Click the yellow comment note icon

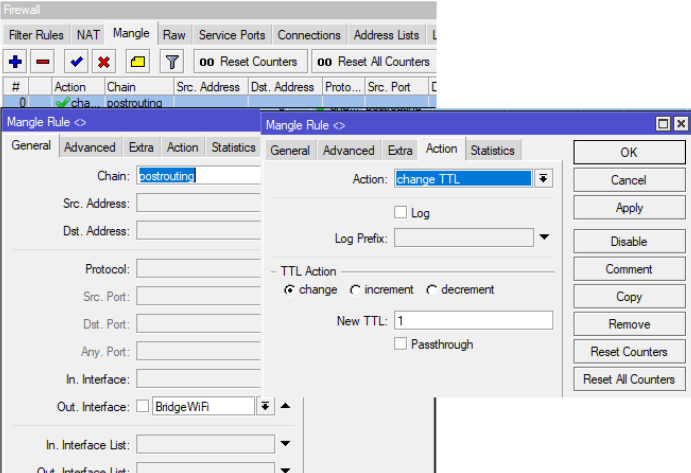click(138, 62)
